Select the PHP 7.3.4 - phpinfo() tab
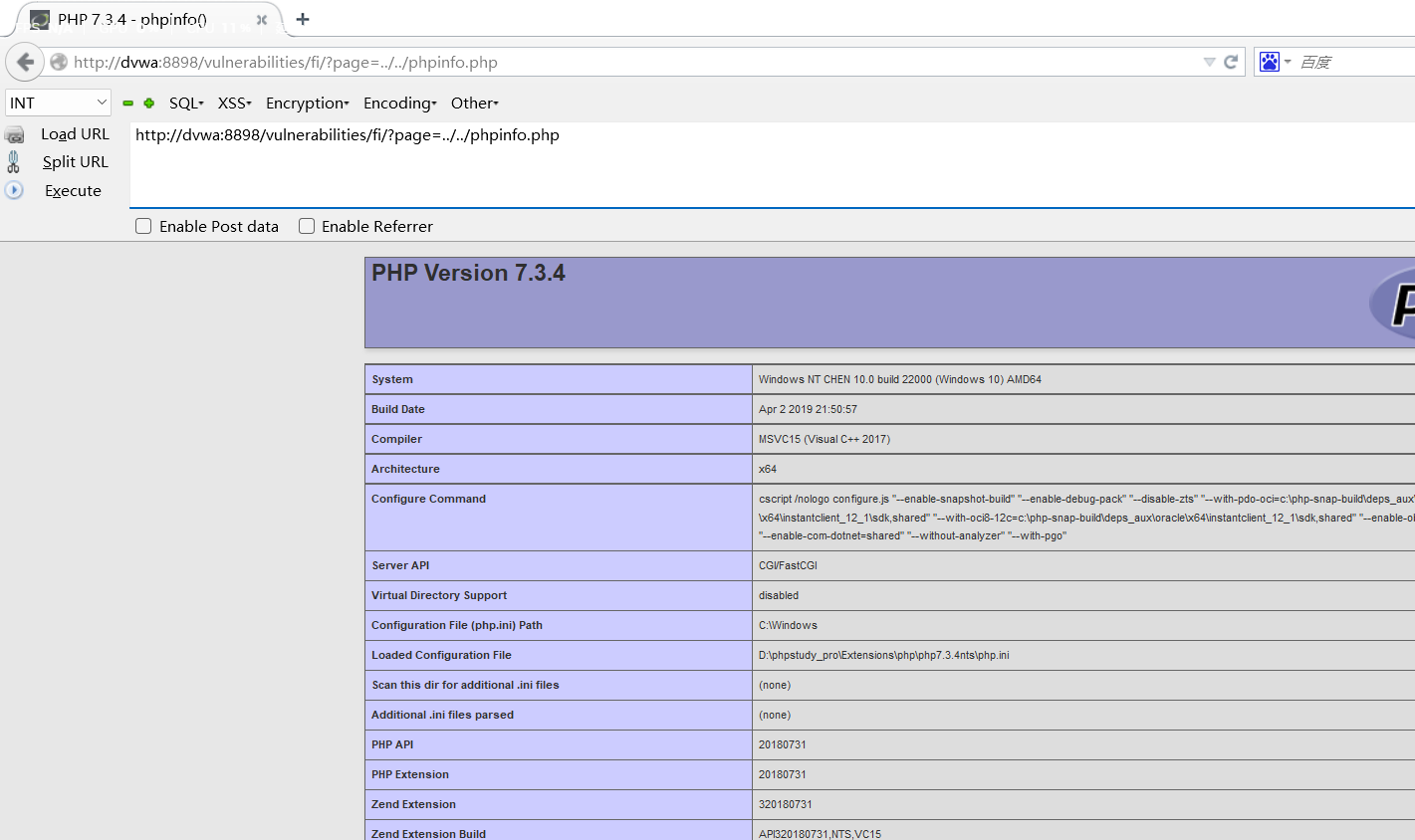 coord(147,19)
